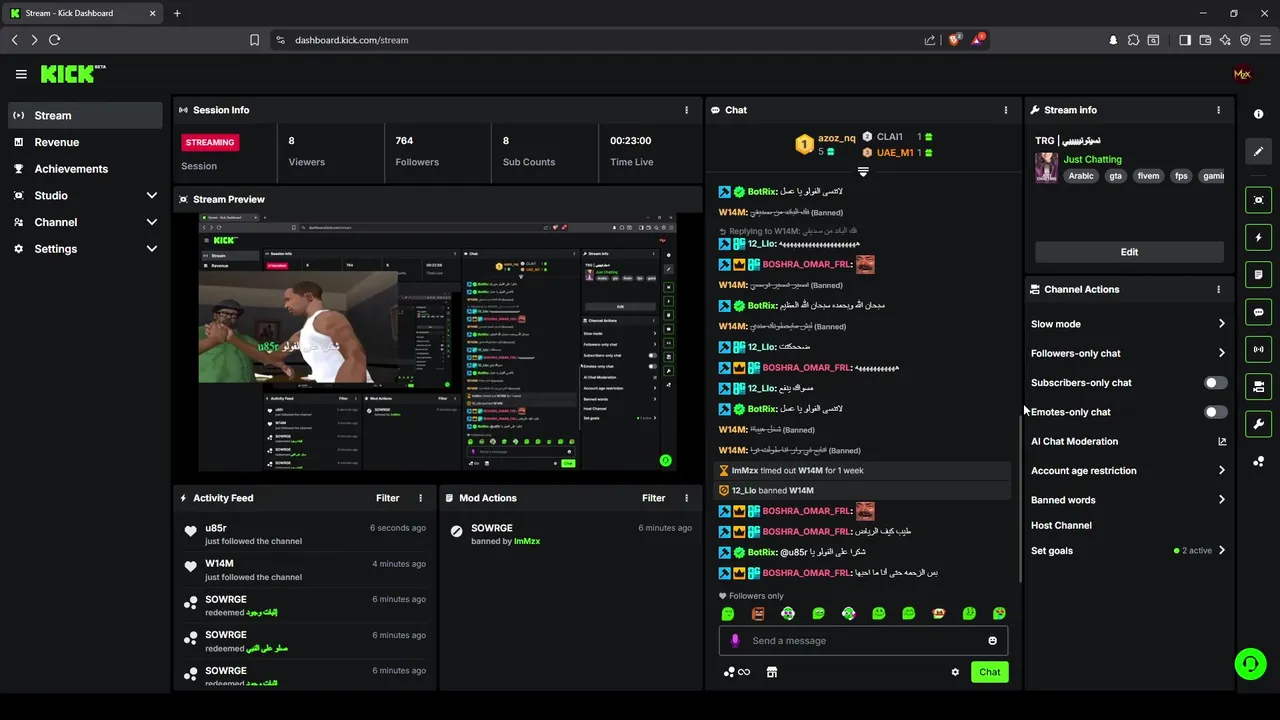Click the STREAMING status badge

pyautogui.click(x=210, y=142)
